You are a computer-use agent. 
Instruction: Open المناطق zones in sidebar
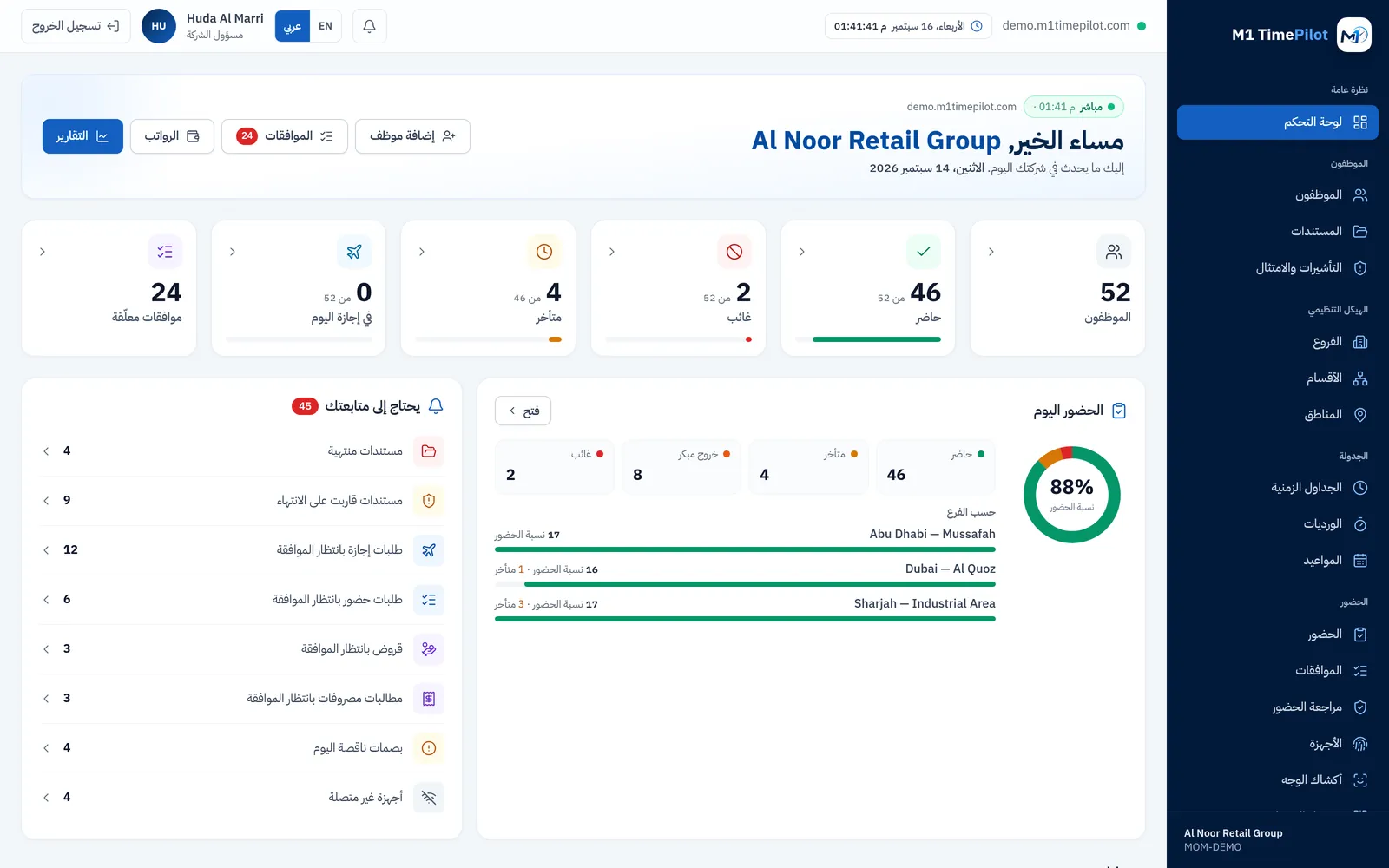tap(1278, 415)
